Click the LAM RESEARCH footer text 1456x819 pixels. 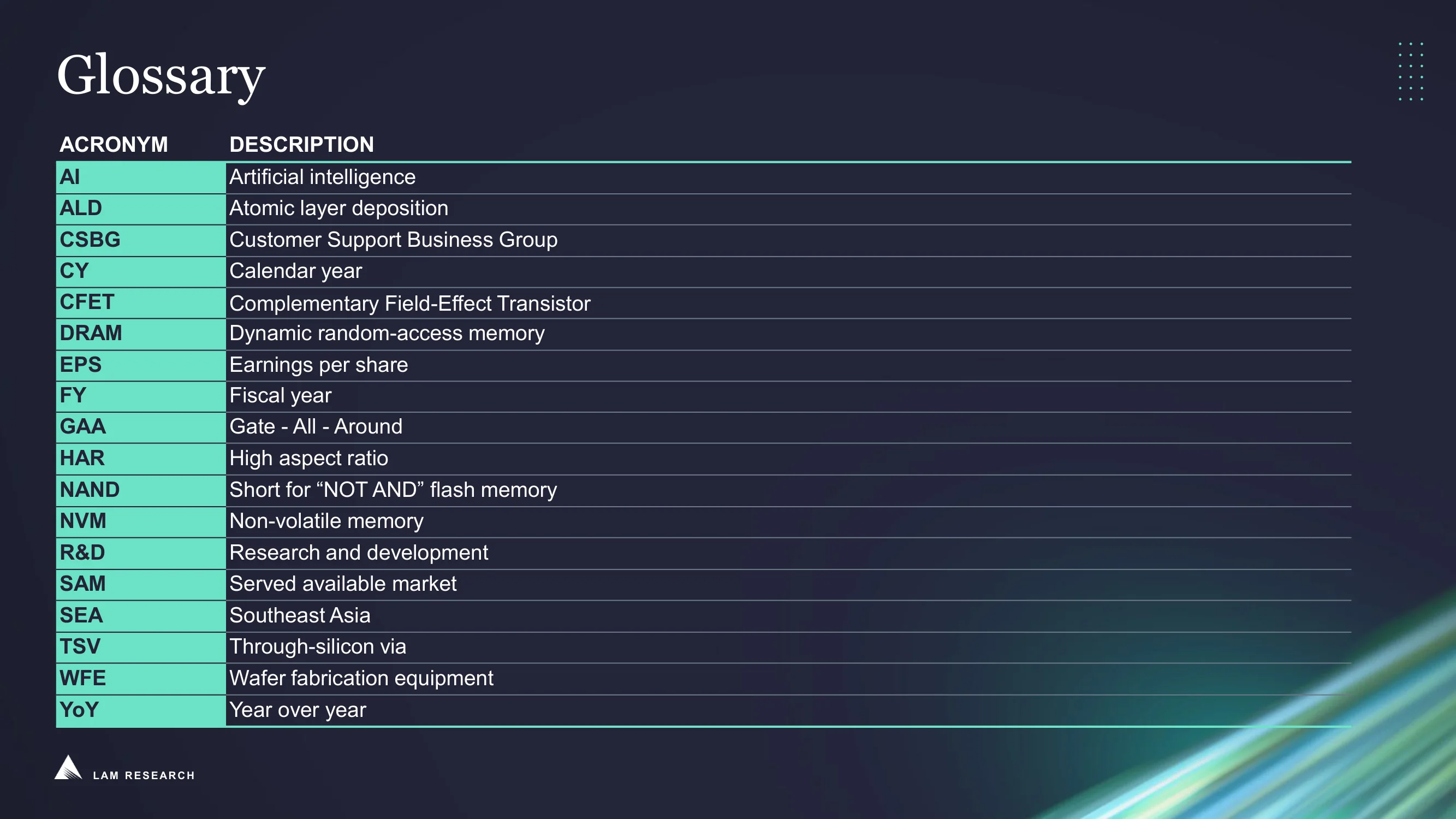[x=144, y=775]
